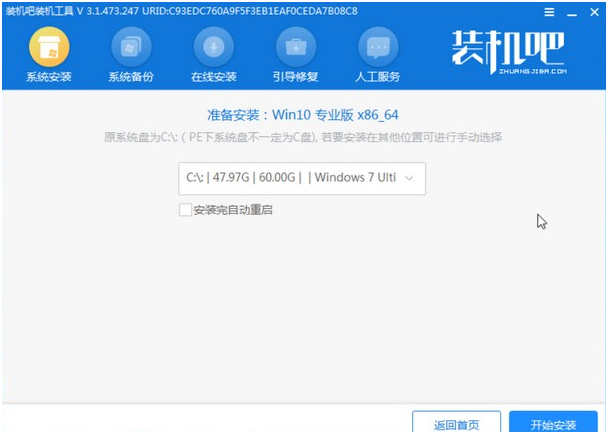
Task: Click the 人工服务 chat support icon
Action: (x=377, y=48)
